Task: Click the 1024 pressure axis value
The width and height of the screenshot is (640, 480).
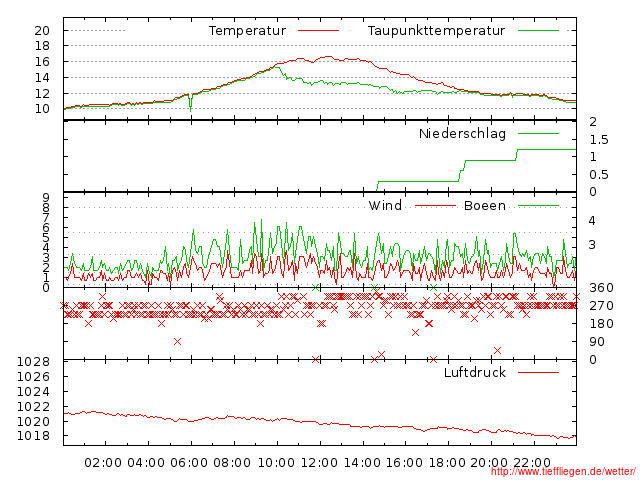Action: coord(33,392)
